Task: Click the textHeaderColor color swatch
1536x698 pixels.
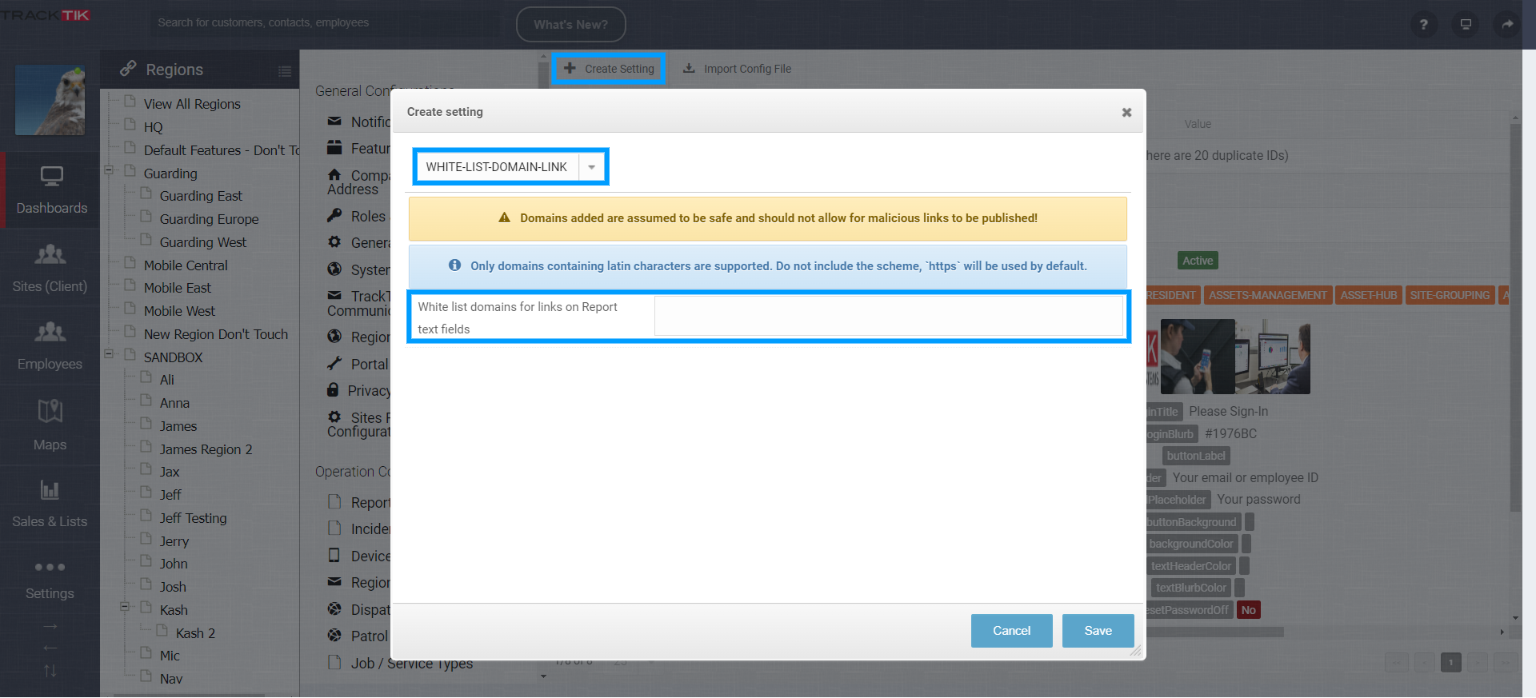Action: [x=1244, y=566]
